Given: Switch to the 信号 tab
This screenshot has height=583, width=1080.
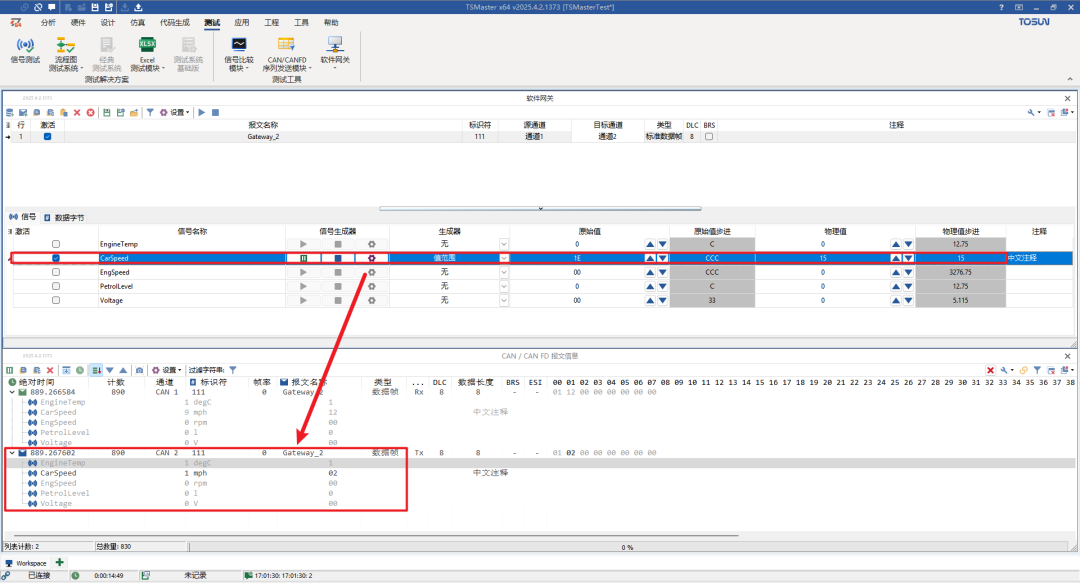Looking at the screenshot, I should pos(23,217).
